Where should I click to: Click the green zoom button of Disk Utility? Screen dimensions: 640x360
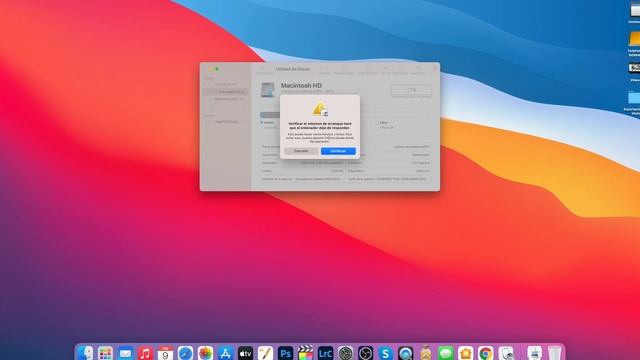click(217, 69)
